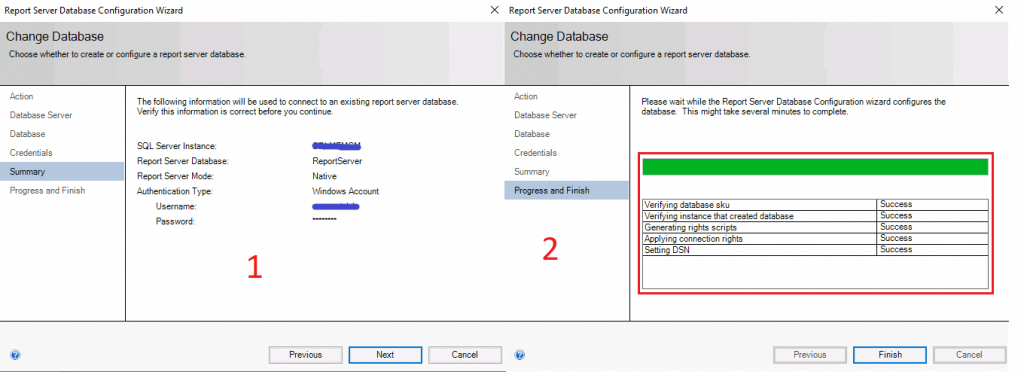
Task: Select Progress and Finish step in right wizard
Action: 566,191
